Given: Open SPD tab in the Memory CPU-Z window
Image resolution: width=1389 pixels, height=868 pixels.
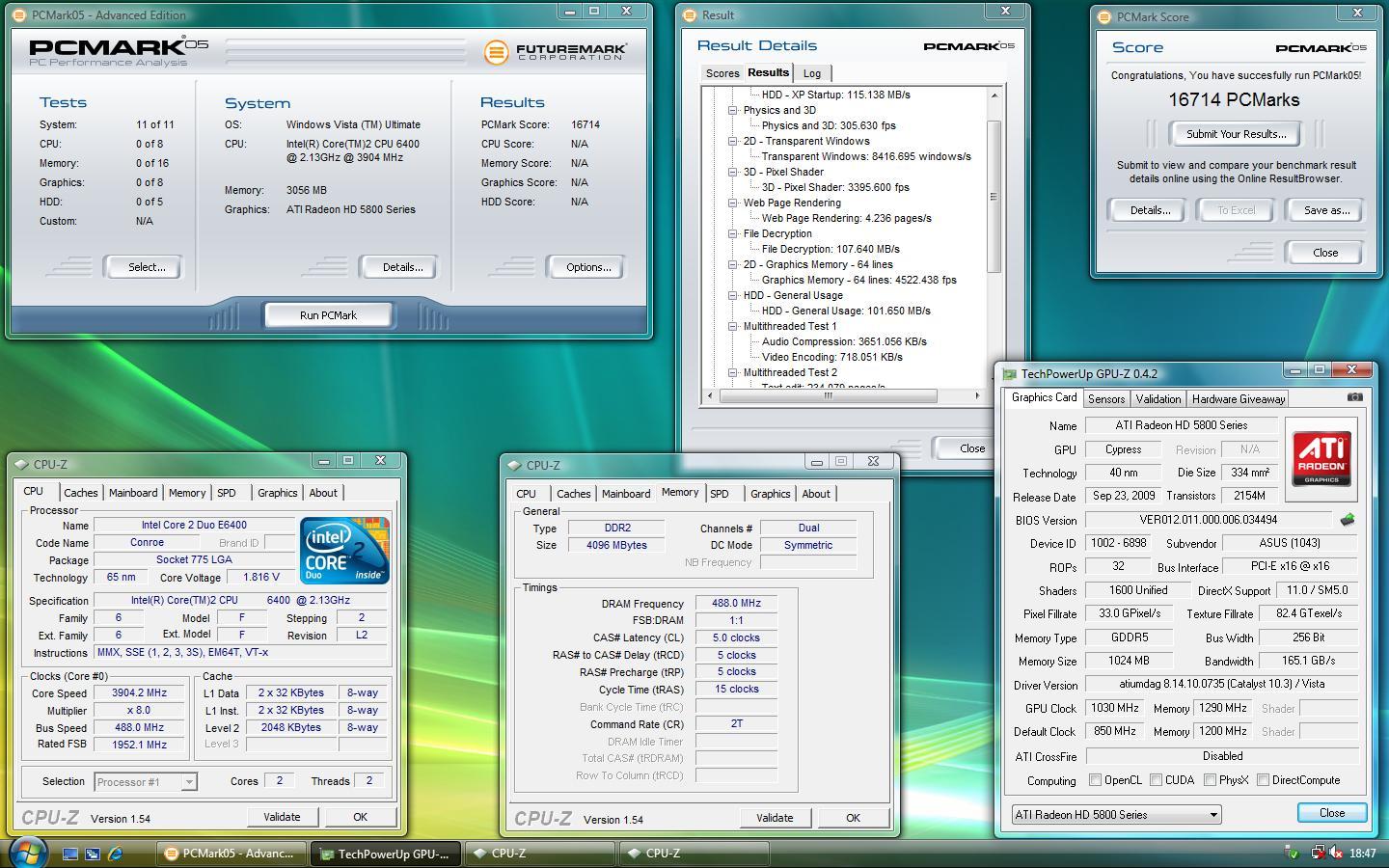Looking at the screenshot, I should point(720,494).
